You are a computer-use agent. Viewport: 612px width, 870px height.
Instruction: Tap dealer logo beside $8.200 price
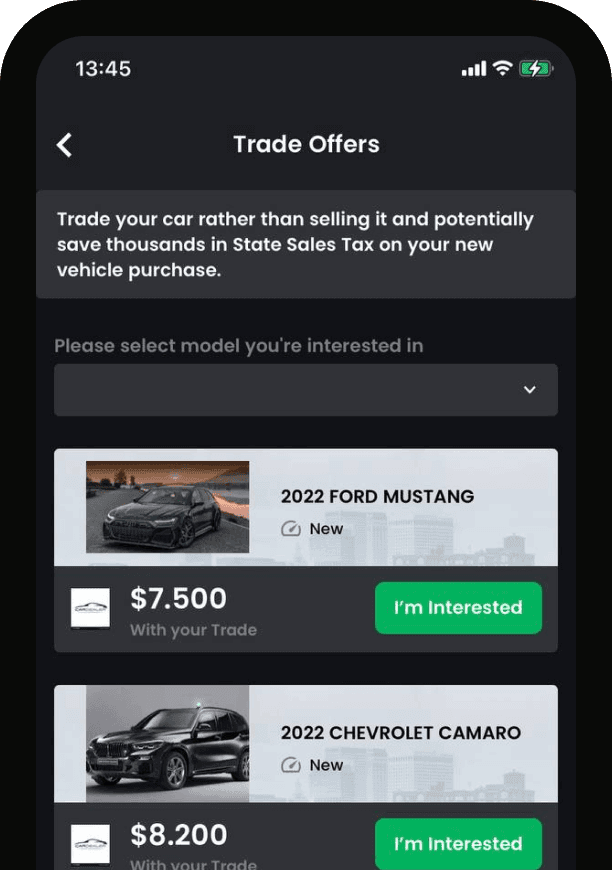point(90,844)
